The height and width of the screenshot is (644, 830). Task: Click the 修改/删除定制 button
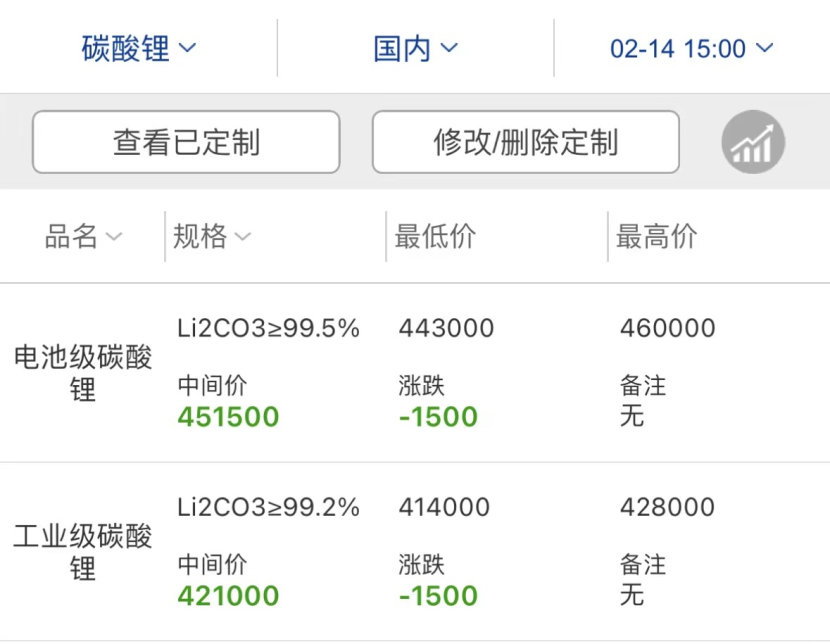pyautogui.click(x=526, y=142)
